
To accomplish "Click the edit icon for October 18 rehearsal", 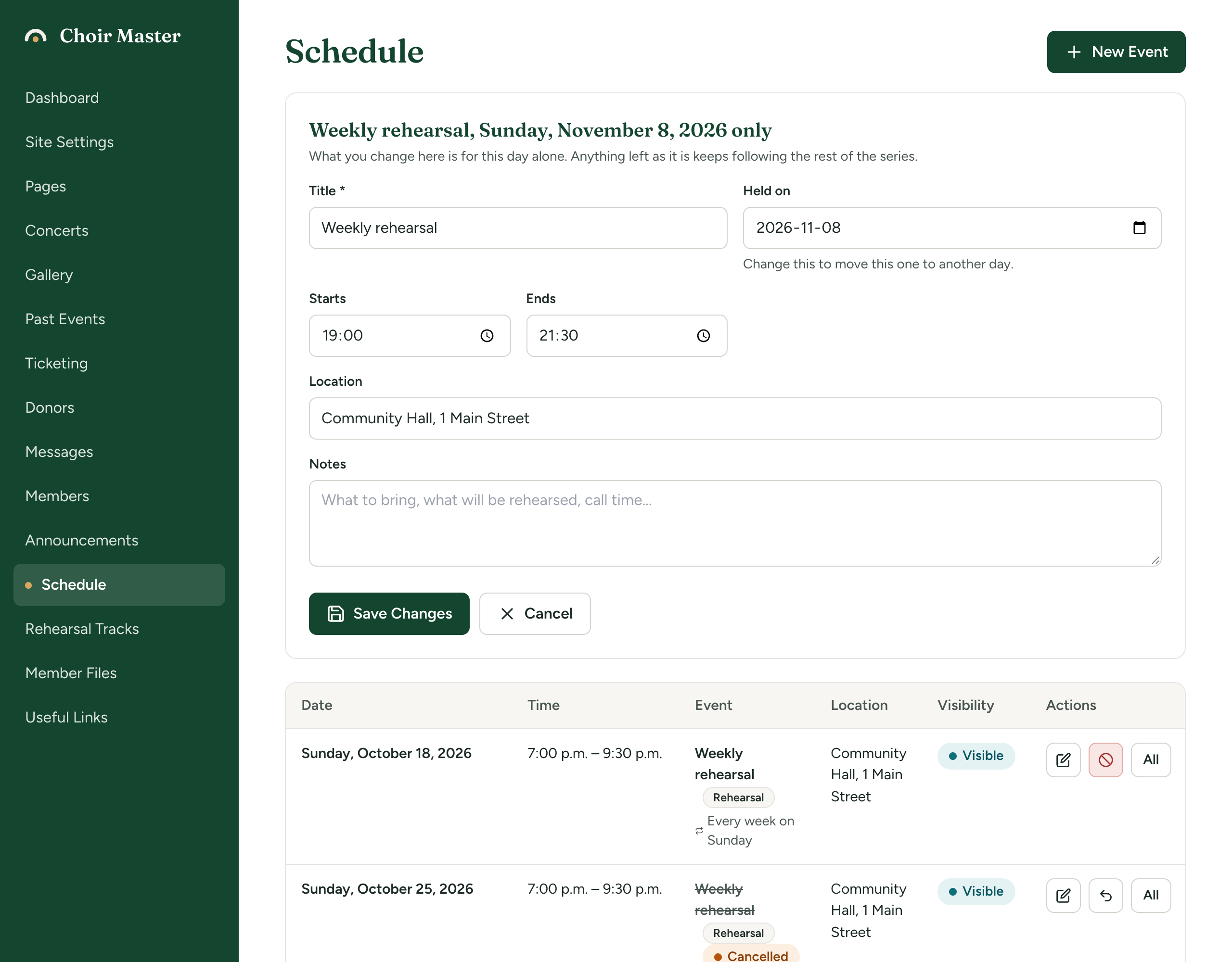I will click(x=1063, y=759).
